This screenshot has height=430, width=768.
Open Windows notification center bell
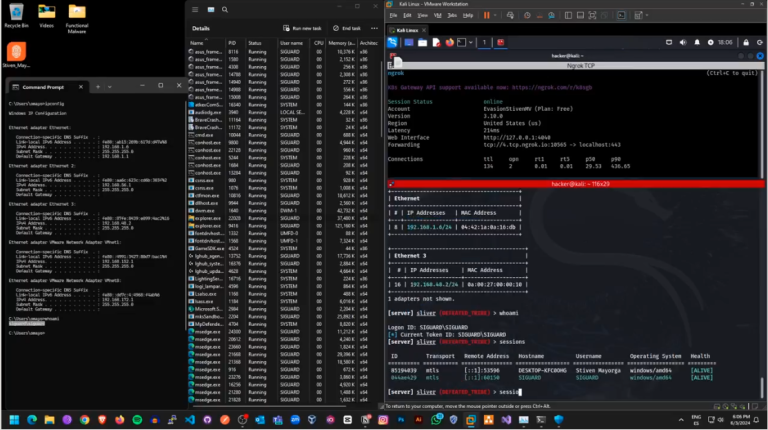pyautogui.click(x=757, y=420)
